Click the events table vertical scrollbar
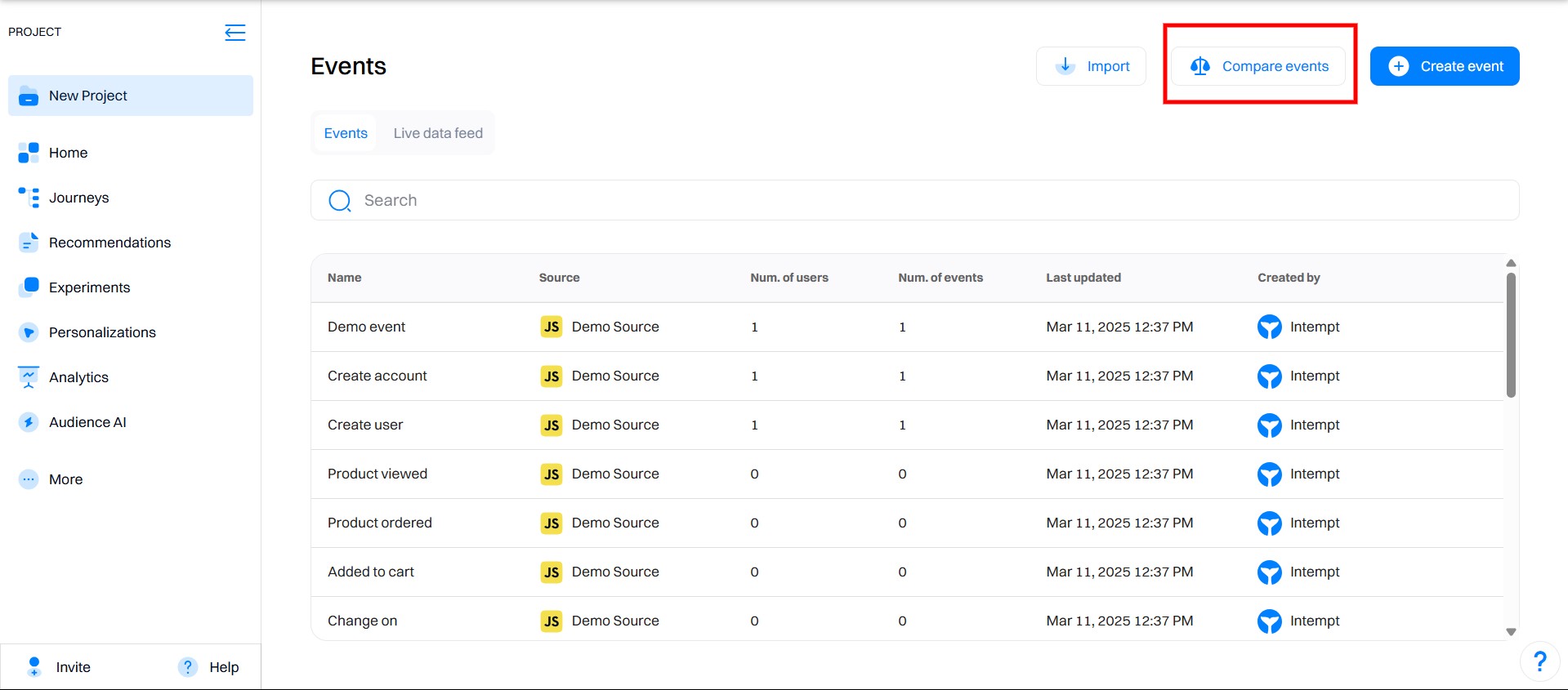The image size is (1568, 690). (1511, 335)
